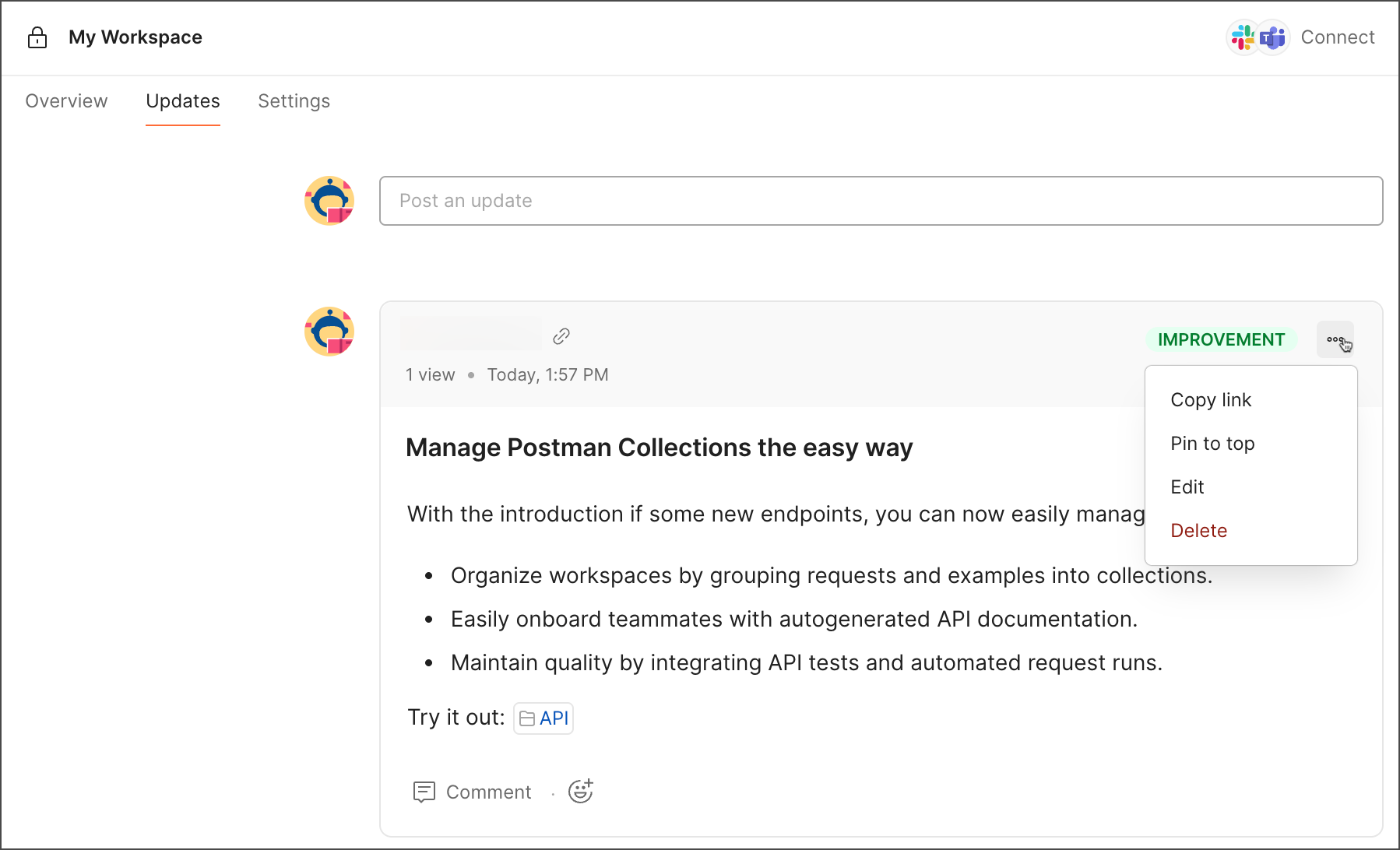Viewport: 1400px width, 850px height.
Task: Click the Comment button
Action: tap(472, 792)
